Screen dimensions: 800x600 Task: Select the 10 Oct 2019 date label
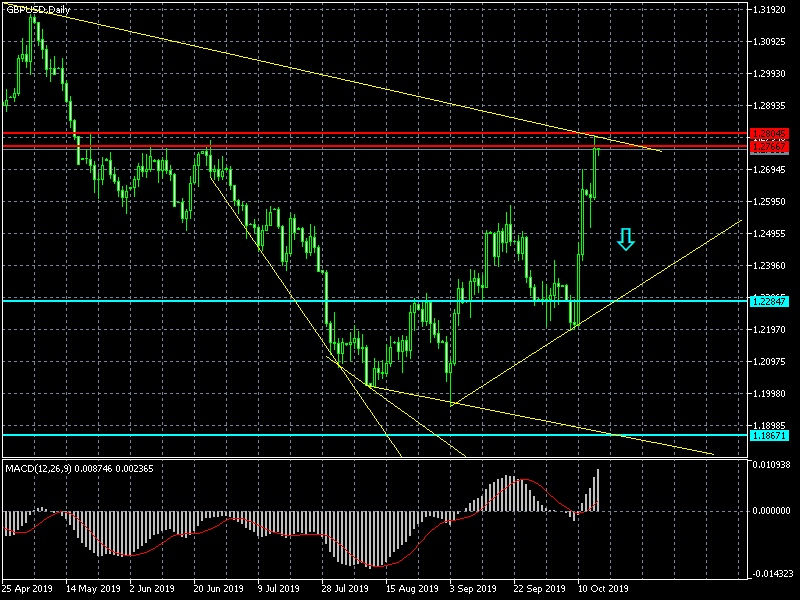[603, 589]
